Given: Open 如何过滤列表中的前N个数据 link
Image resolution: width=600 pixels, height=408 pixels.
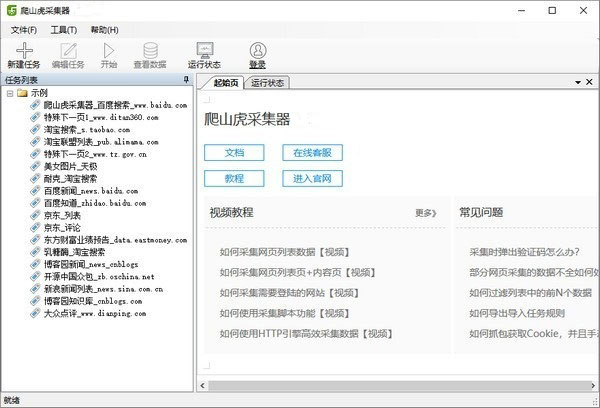Looking at the screenshot, I should coord(531,293).
